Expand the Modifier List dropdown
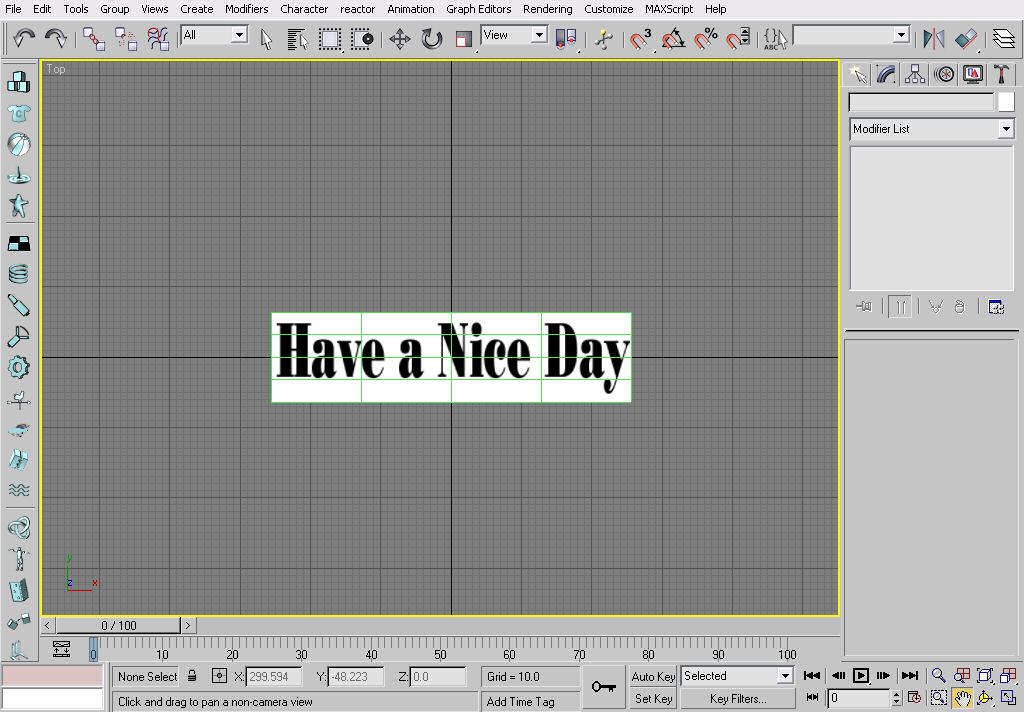 tap(931, 129)
